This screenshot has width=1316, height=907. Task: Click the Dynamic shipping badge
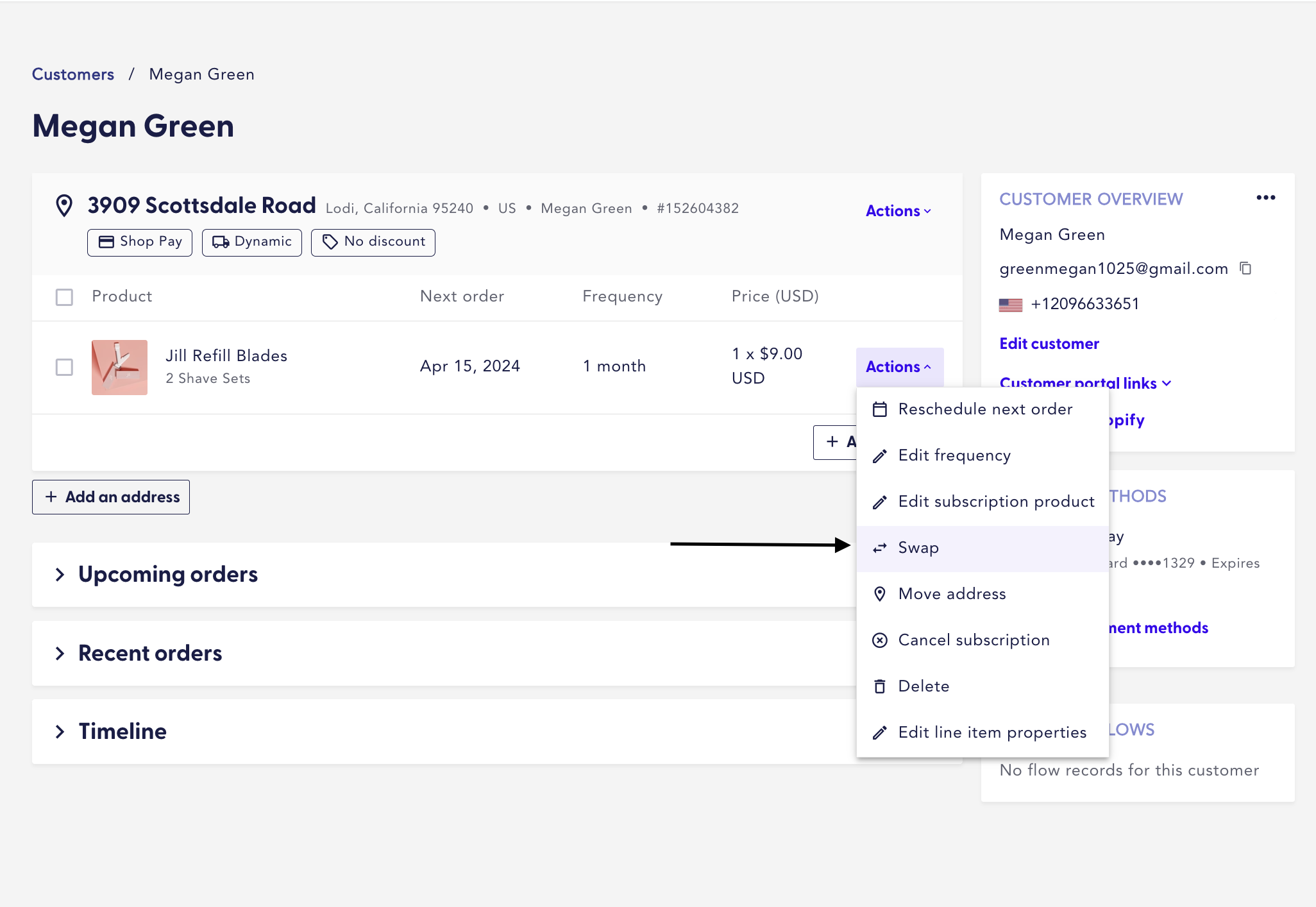click(252, 242)
